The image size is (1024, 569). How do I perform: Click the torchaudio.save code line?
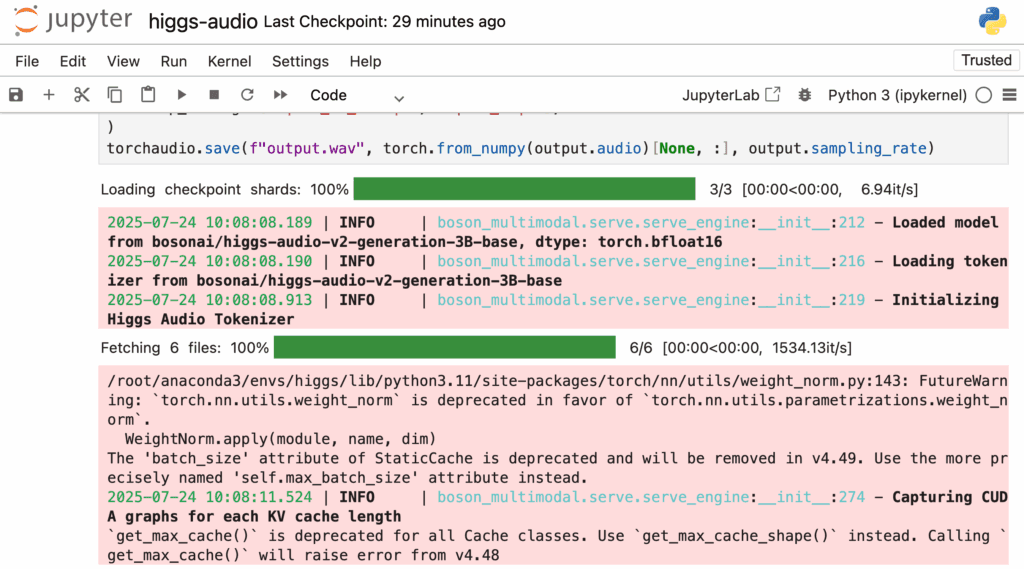(520, 148)
